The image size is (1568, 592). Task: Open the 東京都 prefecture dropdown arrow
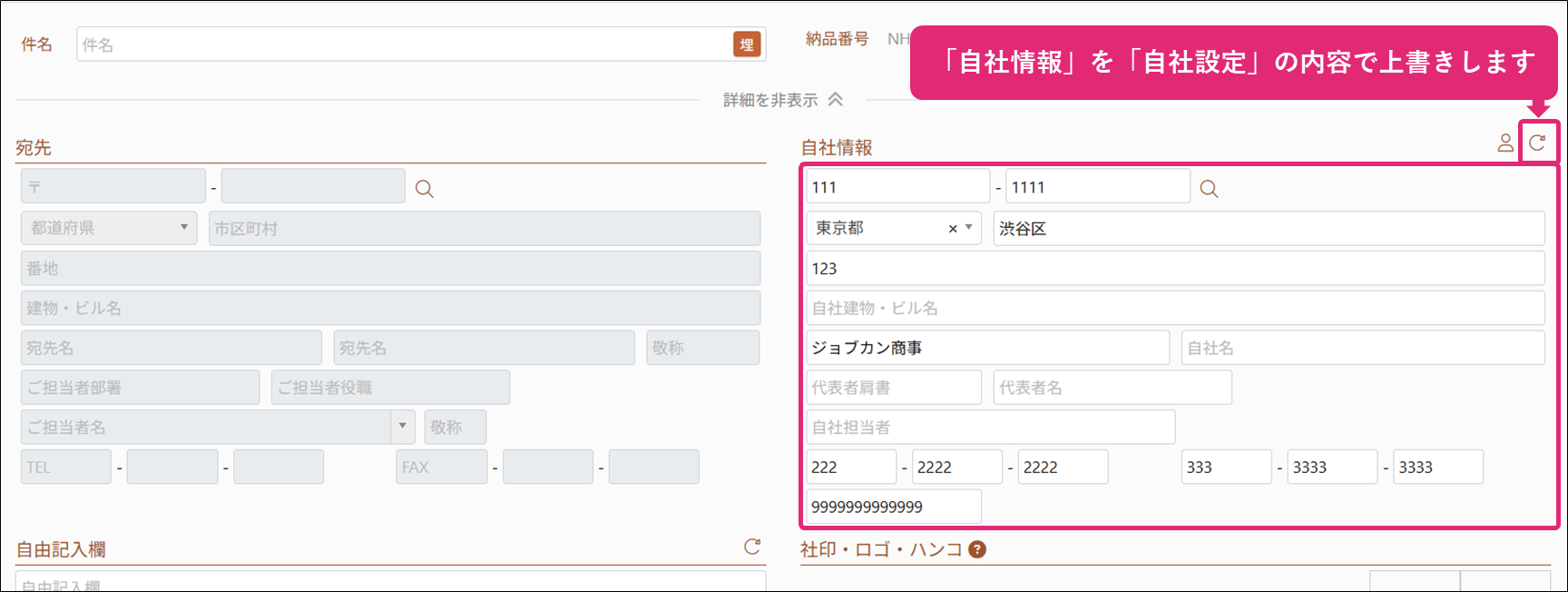tap(969, 228)
